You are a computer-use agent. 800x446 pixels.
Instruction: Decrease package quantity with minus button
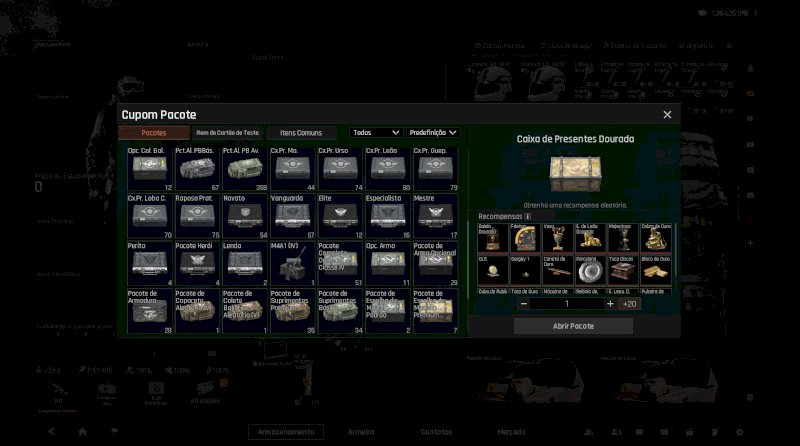tap(524, 303)
